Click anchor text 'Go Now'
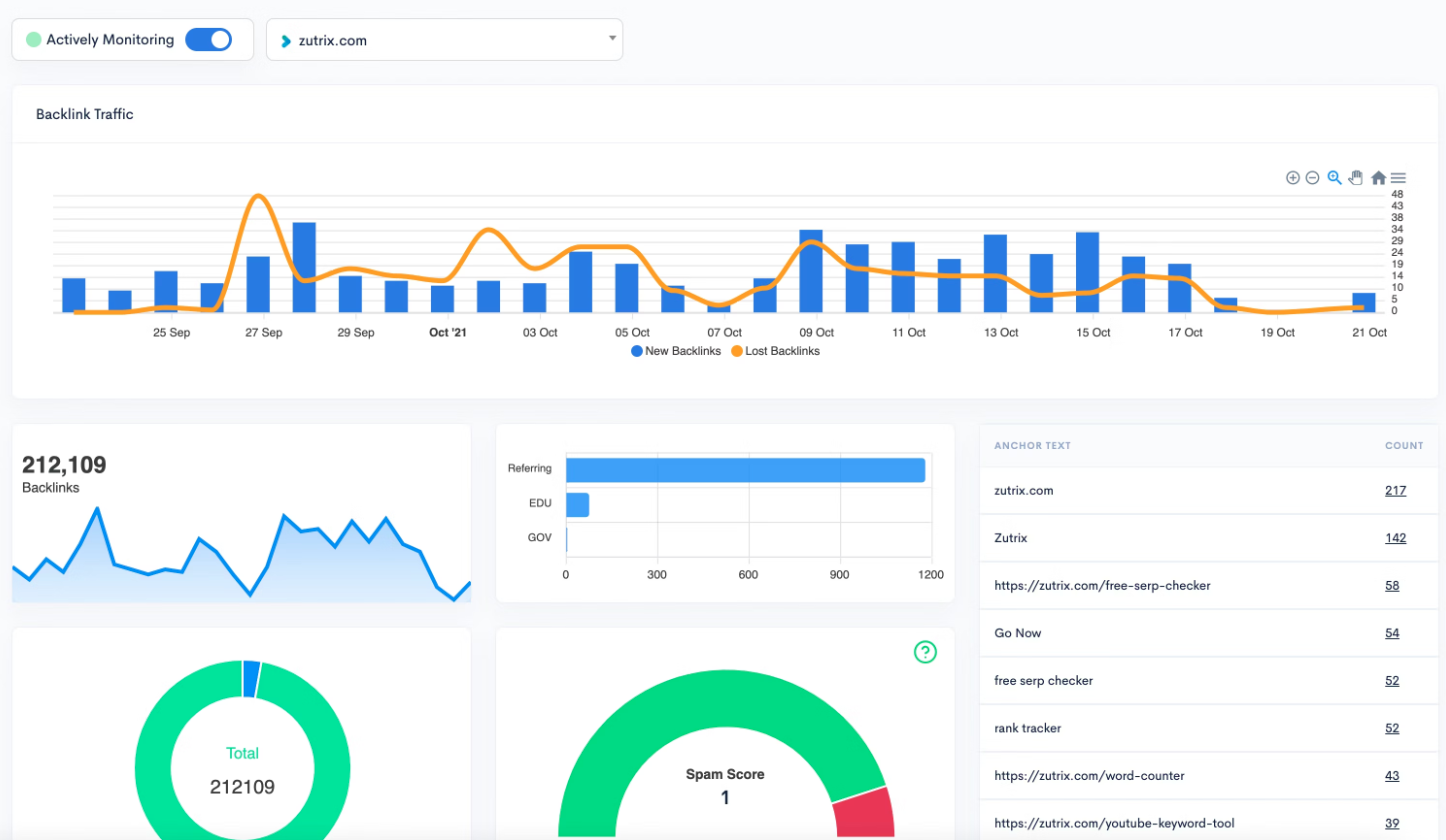Screen dimensions: 1446x840 (x=1018, y=633)
